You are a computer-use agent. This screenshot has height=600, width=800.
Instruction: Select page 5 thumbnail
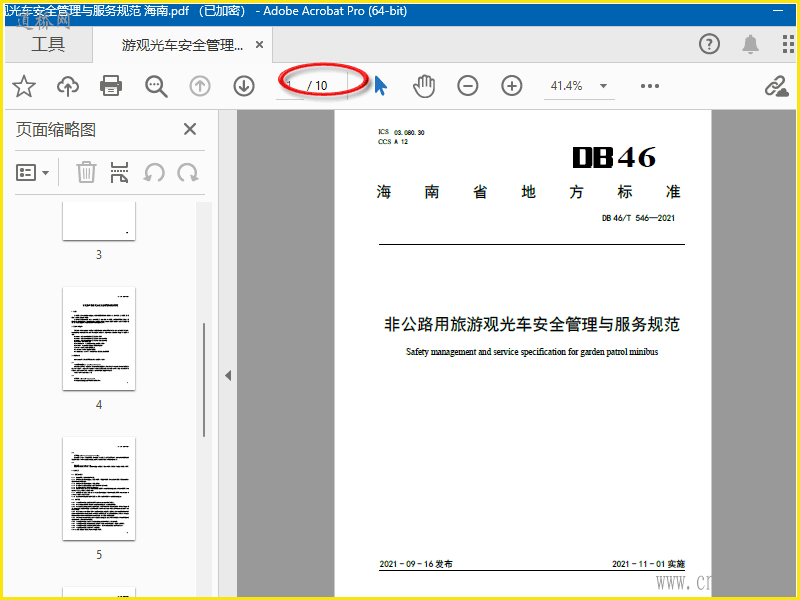[x=99, y=489]
